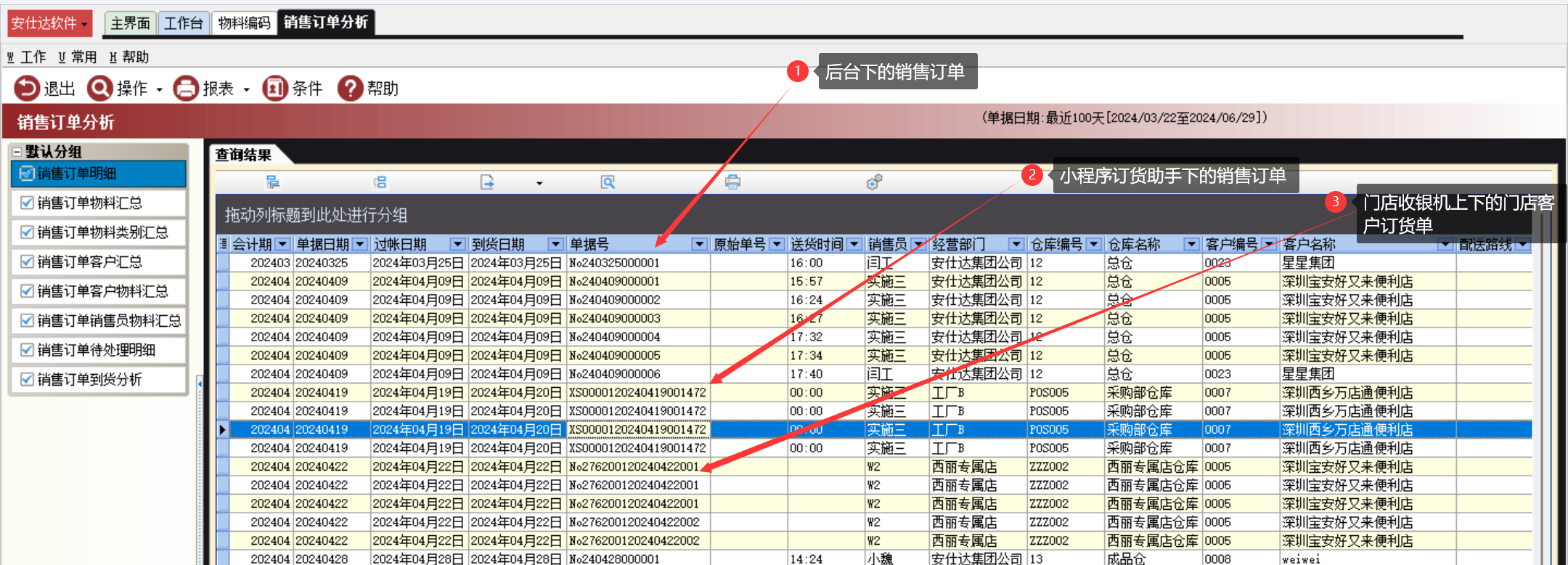Open the 工作 menu
The image size is (1568, 565).
pyautogui.click(x=26, y=57)
